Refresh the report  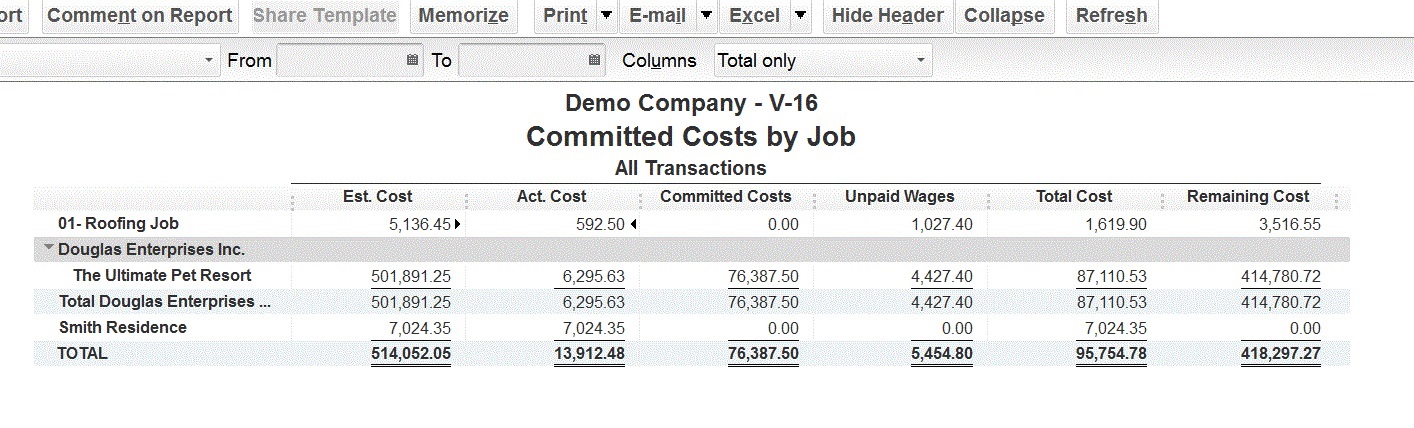coord(1111,16)
